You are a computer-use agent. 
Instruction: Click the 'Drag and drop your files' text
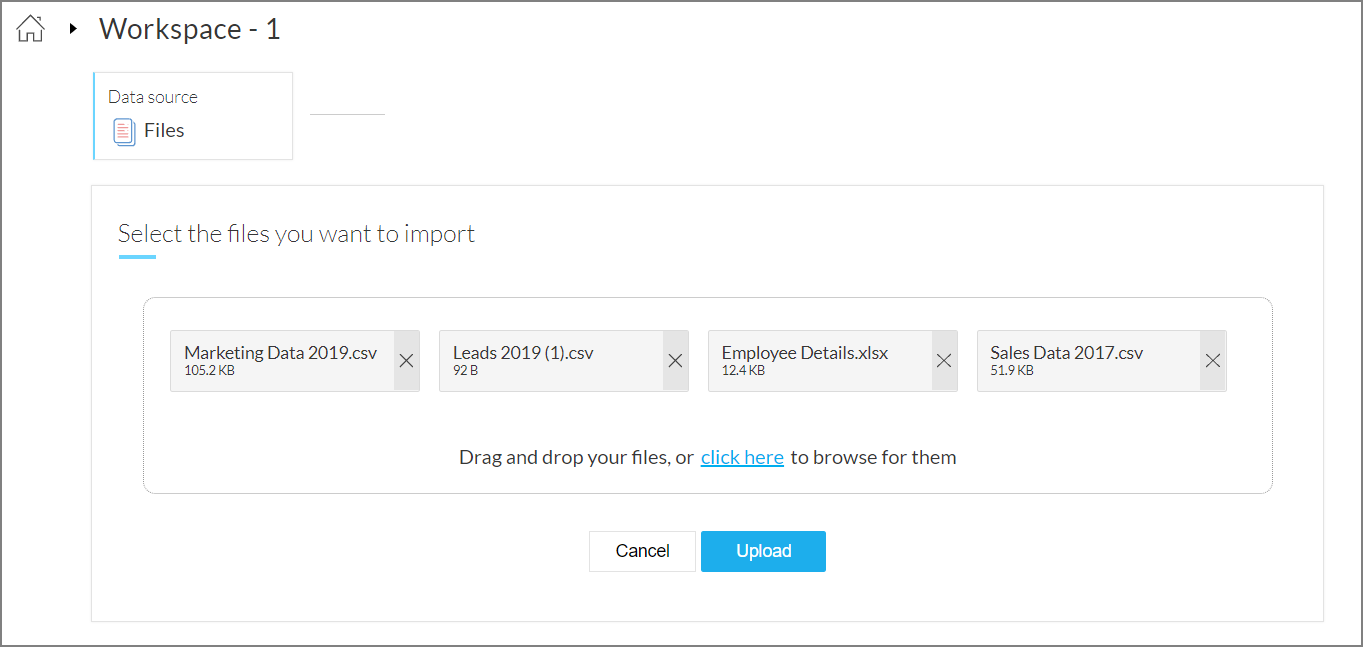[576, 457]
